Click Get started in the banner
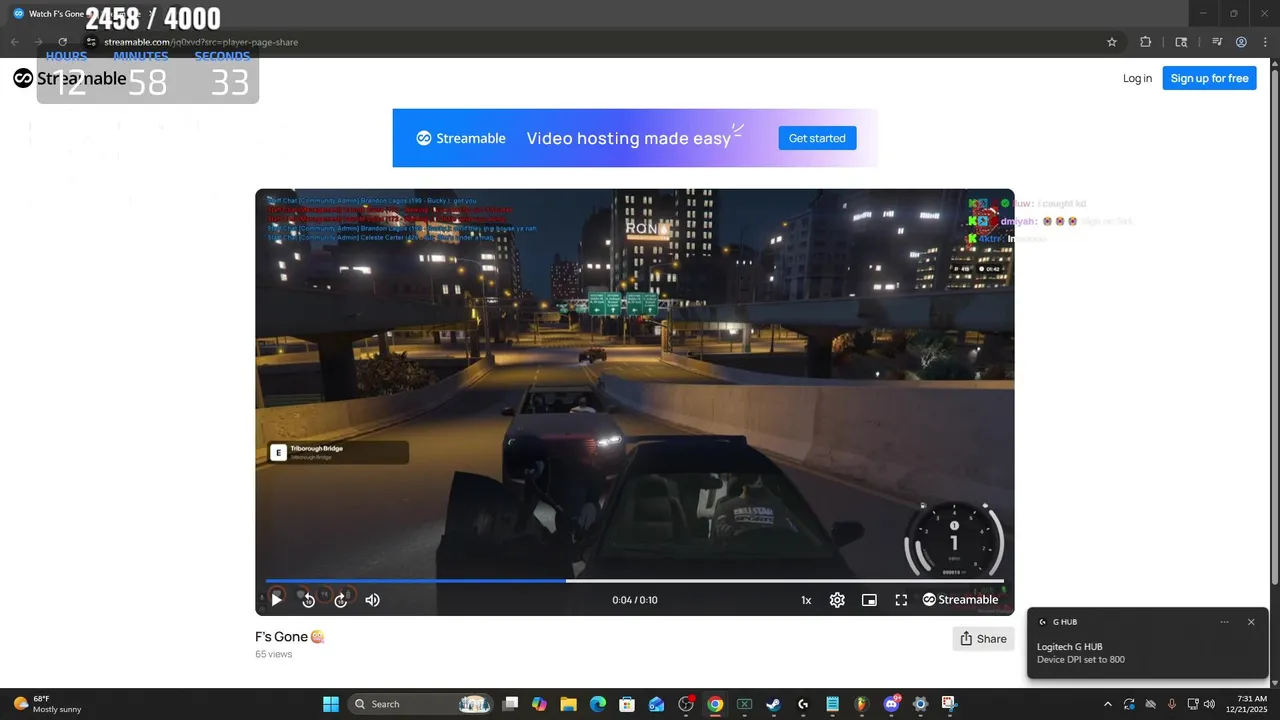 coord(817,138)
